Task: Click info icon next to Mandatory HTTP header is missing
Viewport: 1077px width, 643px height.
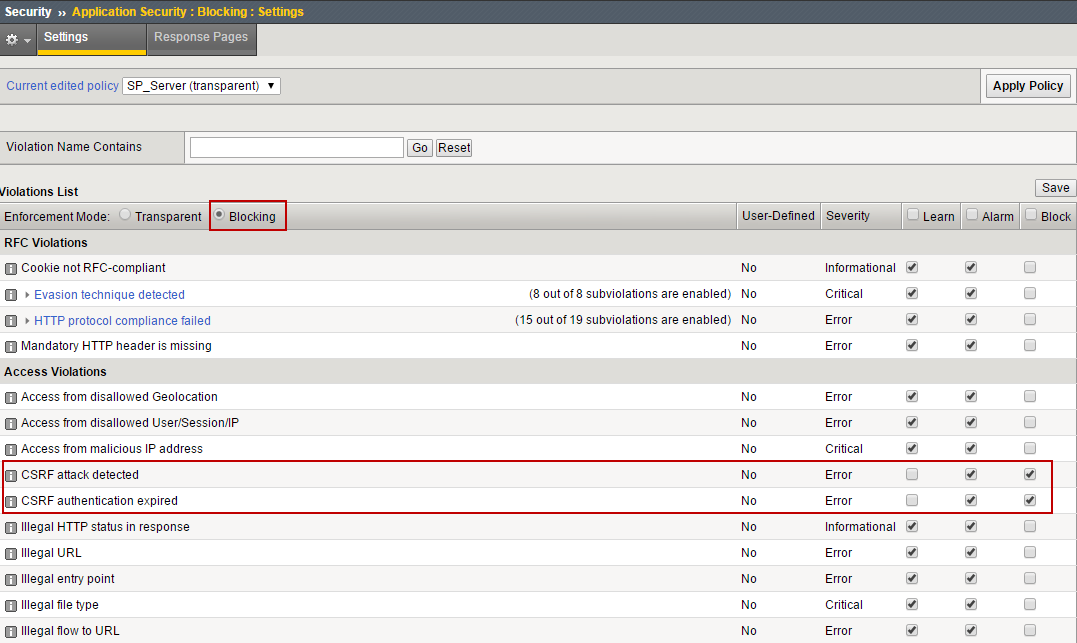Action: tap(11, 346)
